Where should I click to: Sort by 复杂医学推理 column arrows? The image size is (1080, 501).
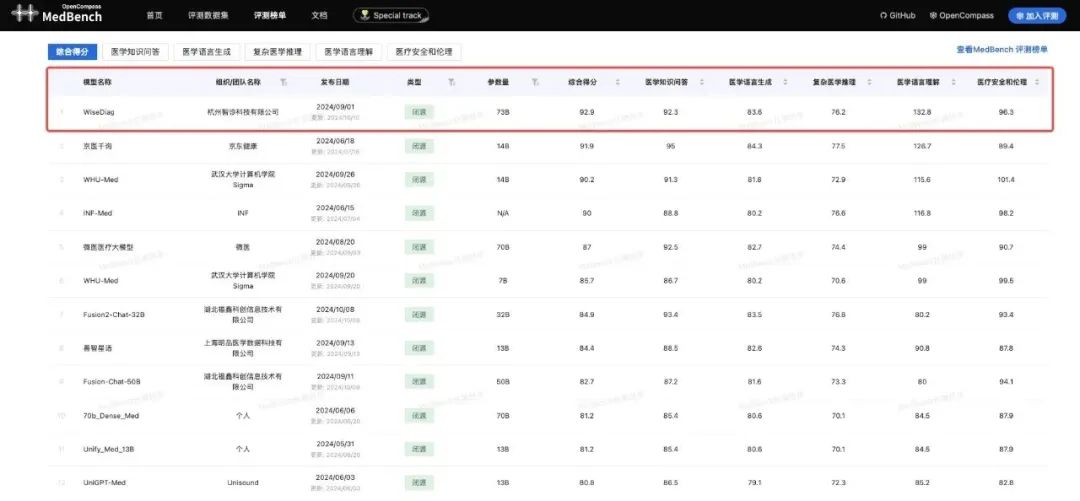tap(869, 82)
